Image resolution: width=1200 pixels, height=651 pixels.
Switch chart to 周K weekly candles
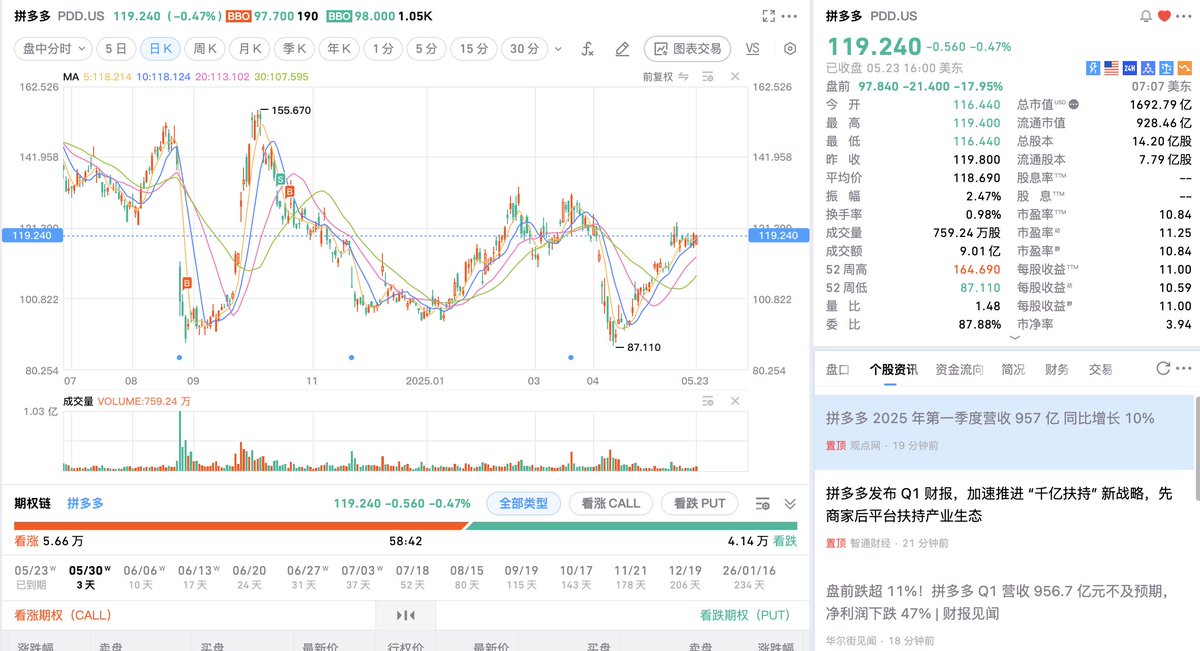206,48
